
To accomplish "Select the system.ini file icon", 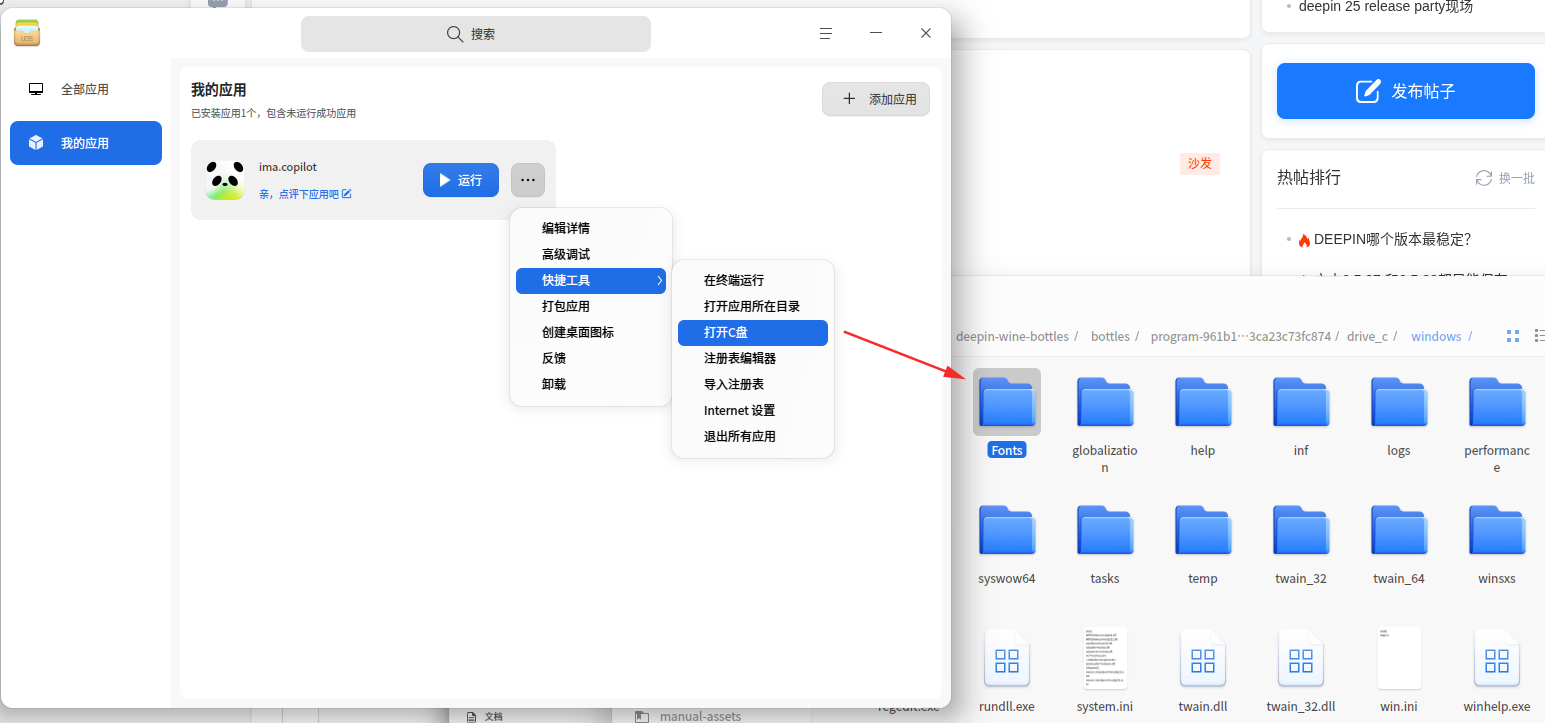I will pyautogui.click(x=1105, y=658).
